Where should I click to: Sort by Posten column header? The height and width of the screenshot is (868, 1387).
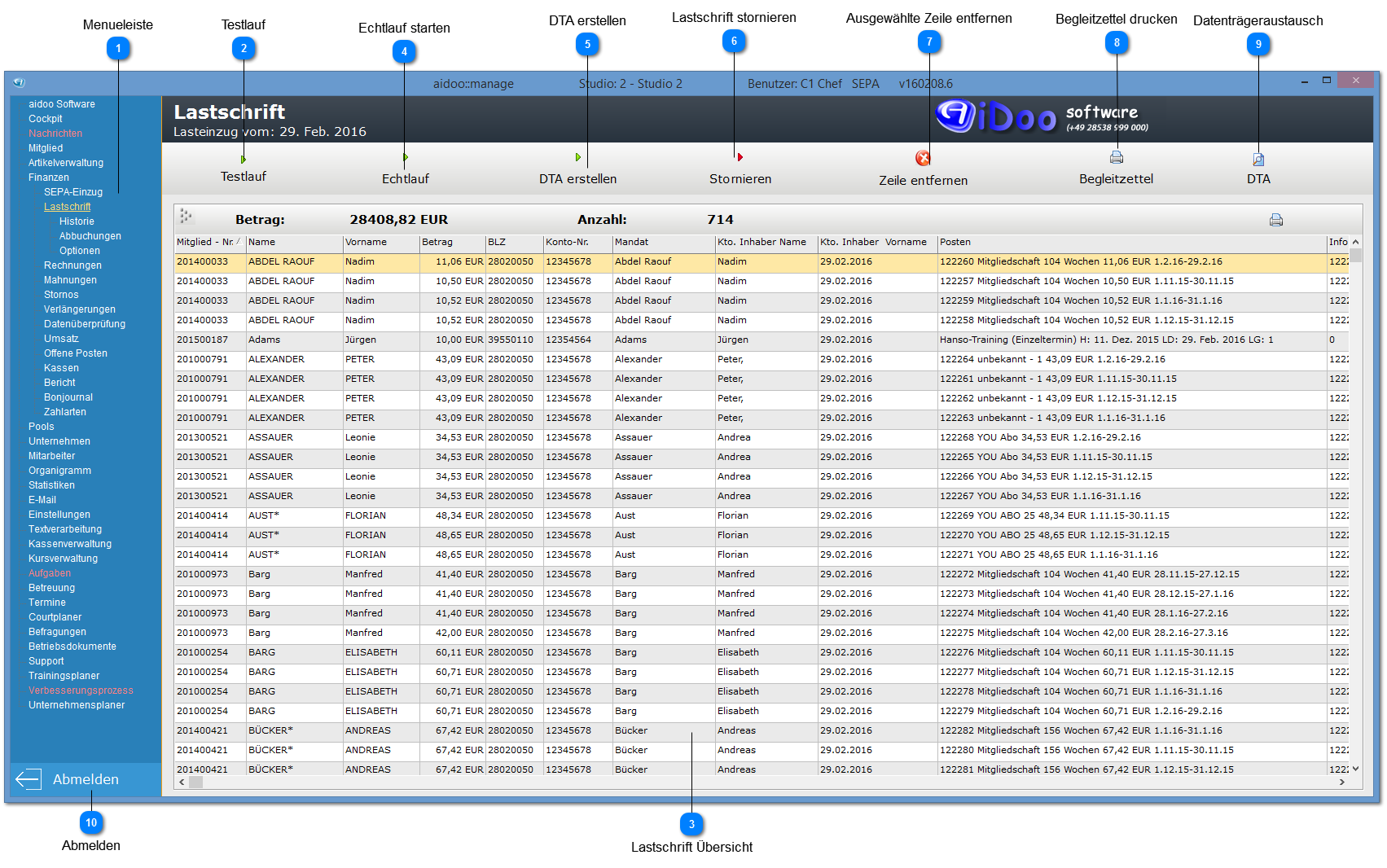(x=1131, y=242)
